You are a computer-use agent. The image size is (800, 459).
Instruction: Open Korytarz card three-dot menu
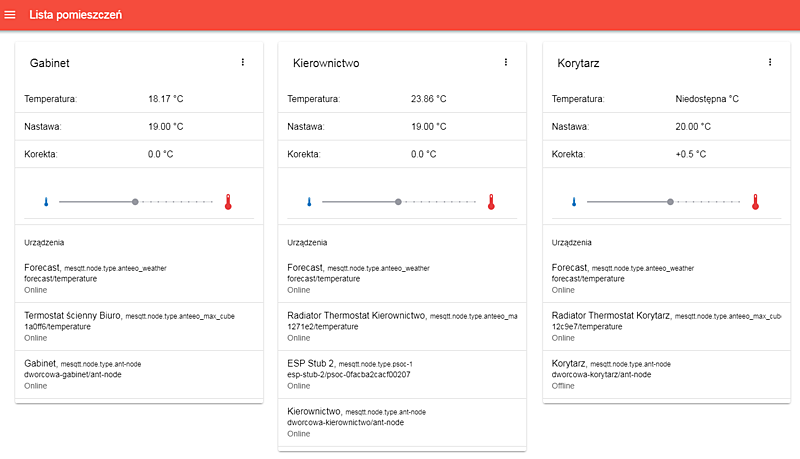pos(770,62)
